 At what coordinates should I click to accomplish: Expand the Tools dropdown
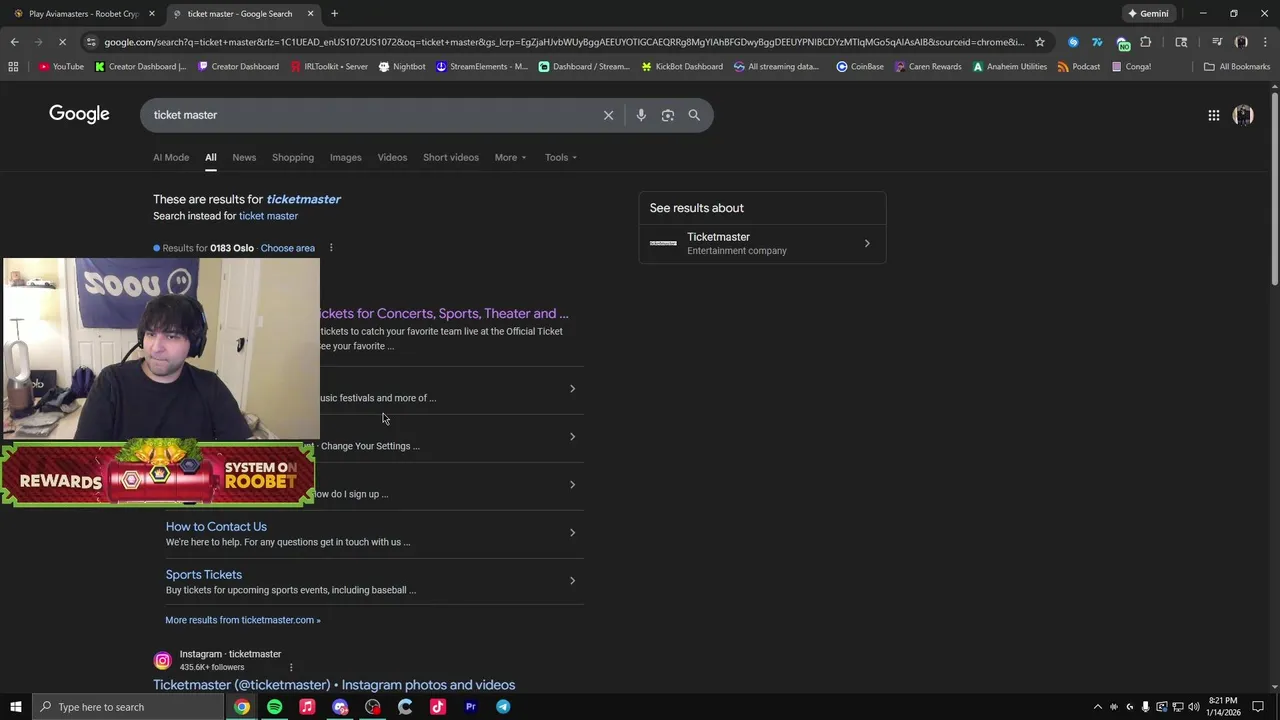pos(561,157)
